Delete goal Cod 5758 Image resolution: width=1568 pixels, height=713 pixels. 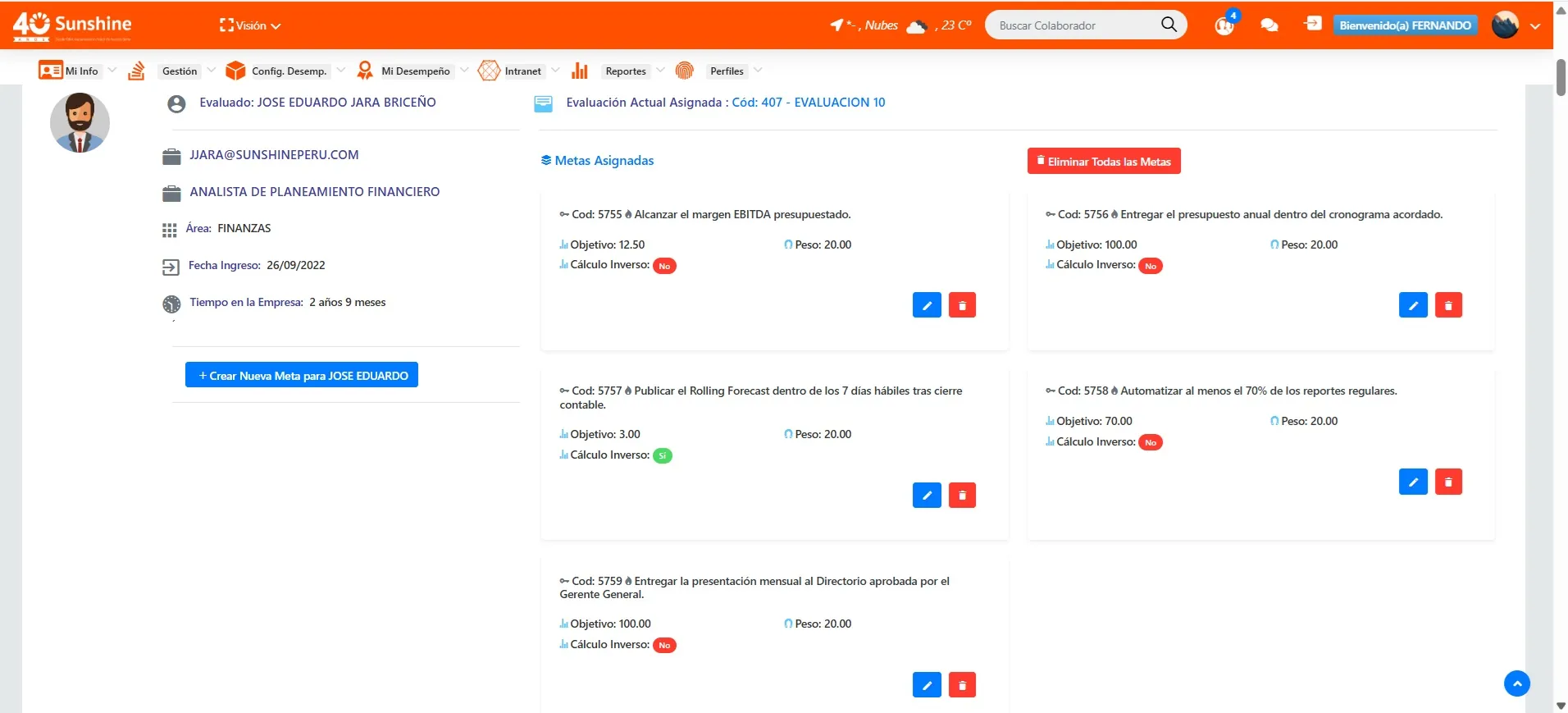(x=1448, y=482)
